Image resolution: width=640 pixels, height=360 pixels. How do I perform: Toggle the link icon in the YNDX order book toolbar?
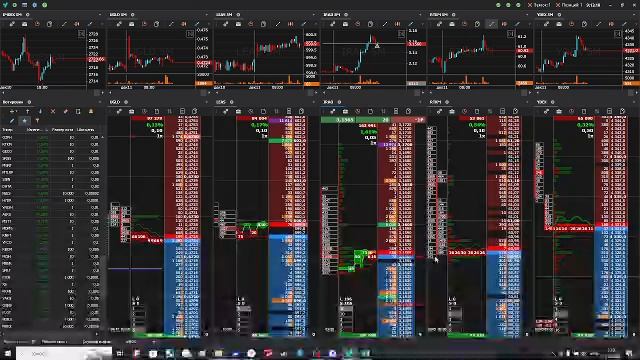click(x=546, y=111)
